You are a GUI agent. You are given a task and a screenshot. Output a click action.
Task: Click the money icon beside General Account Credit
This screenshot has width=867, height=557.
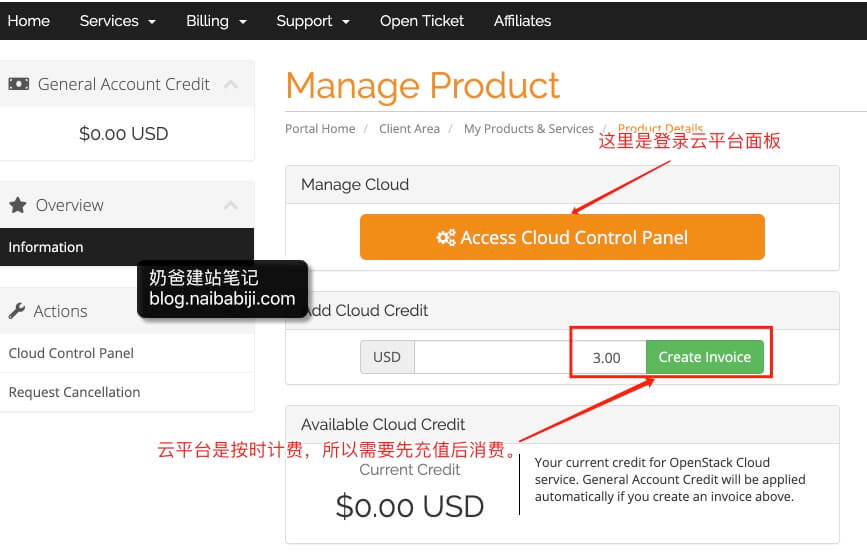point(19,84)
